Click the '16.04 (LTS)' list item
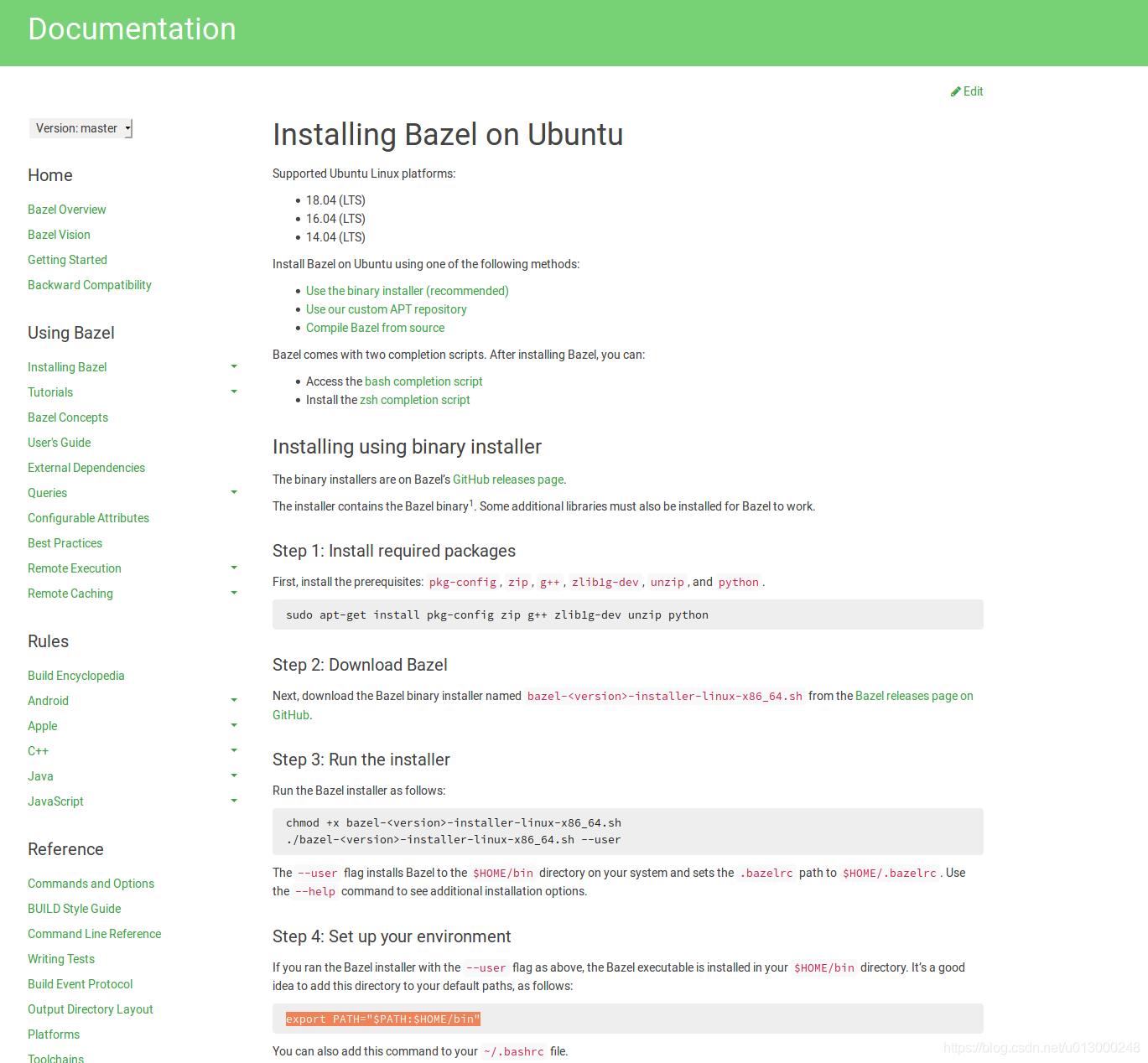Screen dimensions: 1148x1063 [335, 219]
